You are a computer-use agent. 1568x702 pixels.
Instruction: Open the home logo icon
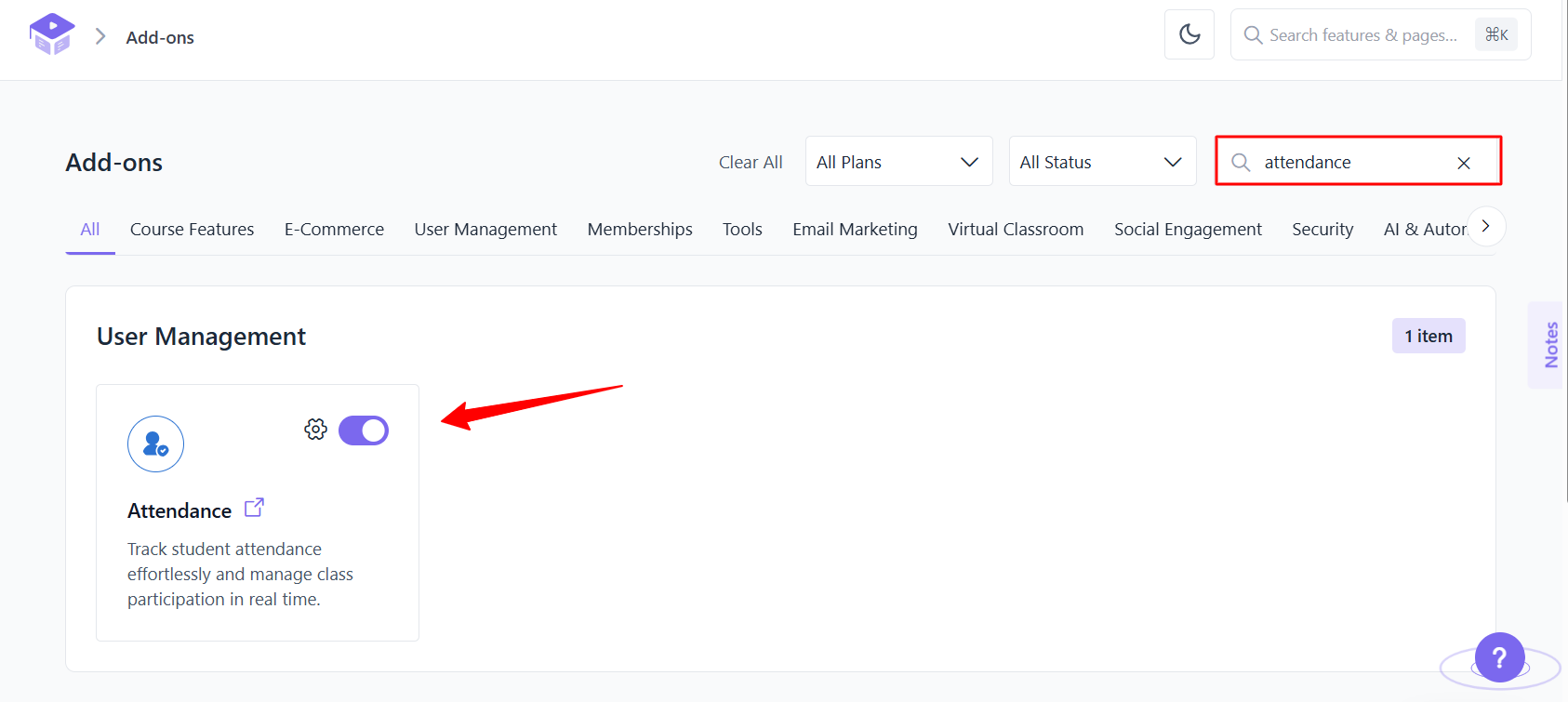51,34
